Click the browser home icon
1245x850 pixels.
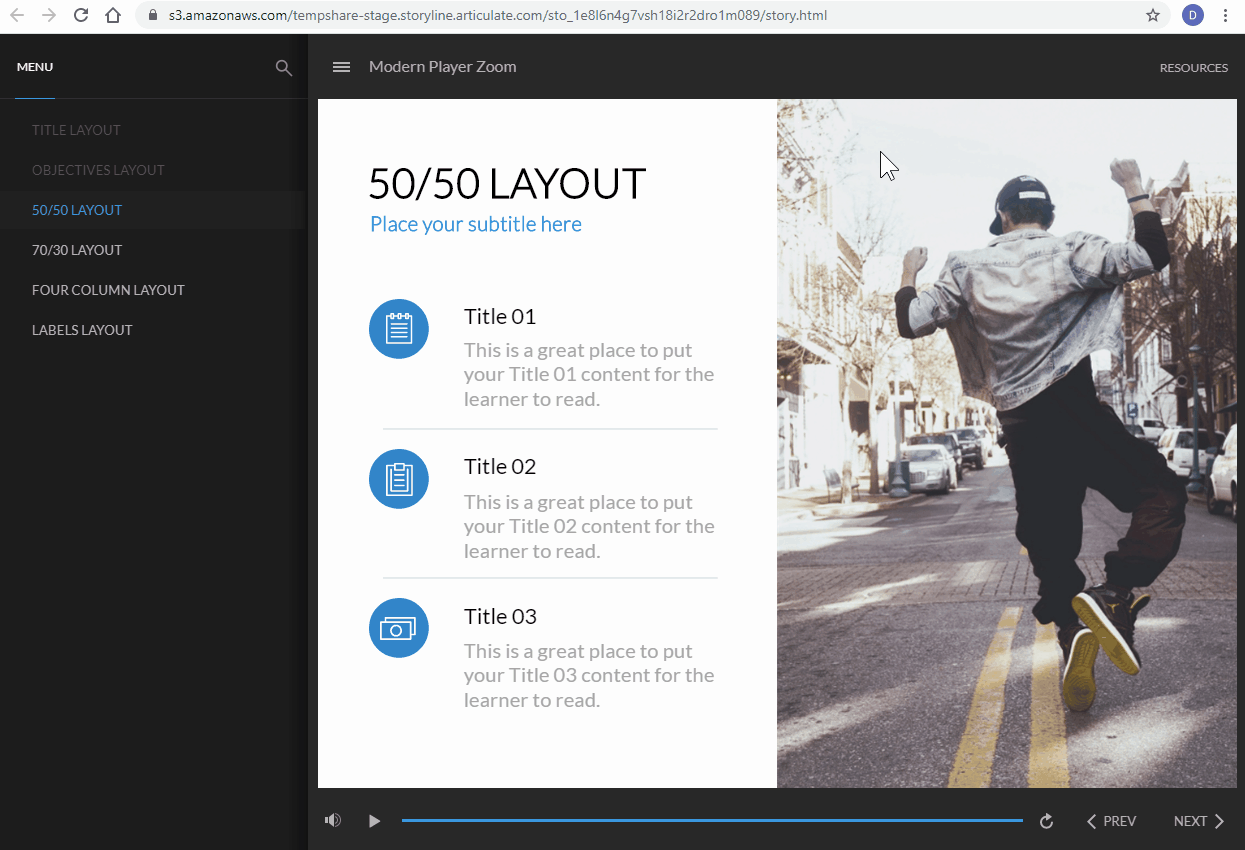111,15
